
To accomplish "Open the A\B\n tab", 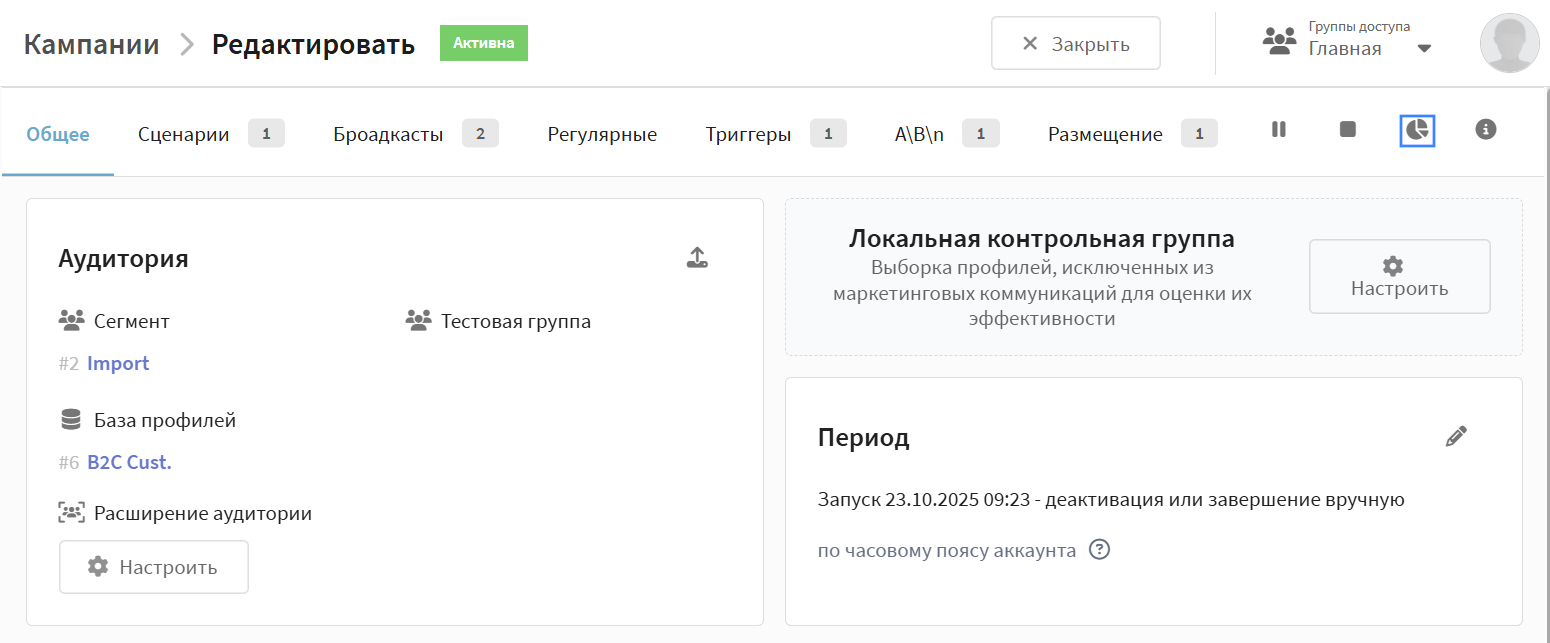I will (919, 134).
